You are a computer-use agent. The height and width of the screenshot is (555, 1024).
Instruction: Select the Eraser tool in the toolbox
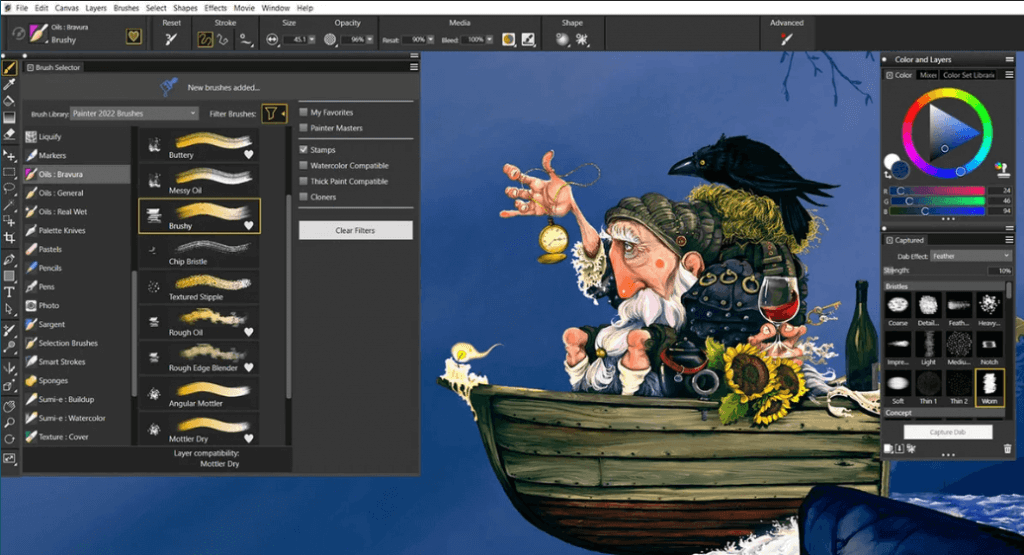coord(9,133)
